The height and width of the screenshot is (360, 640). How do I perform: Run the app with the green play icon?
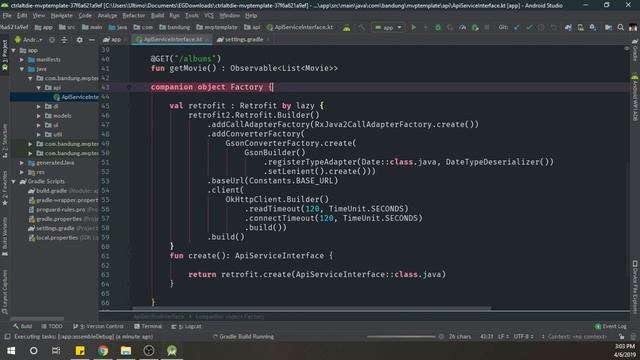click(413, 27)
